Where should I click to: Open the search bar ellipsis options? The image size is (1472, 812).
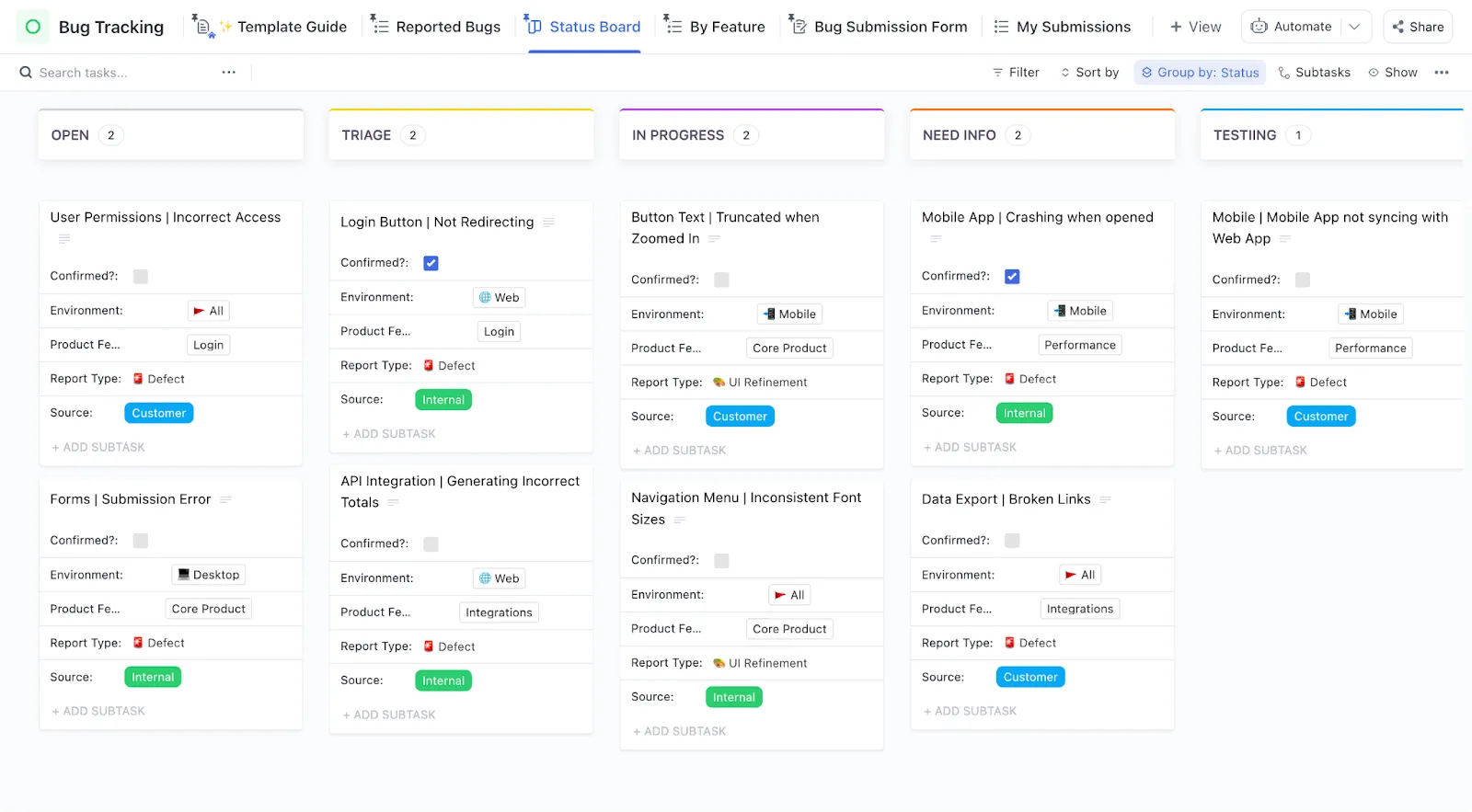(228, 73)
